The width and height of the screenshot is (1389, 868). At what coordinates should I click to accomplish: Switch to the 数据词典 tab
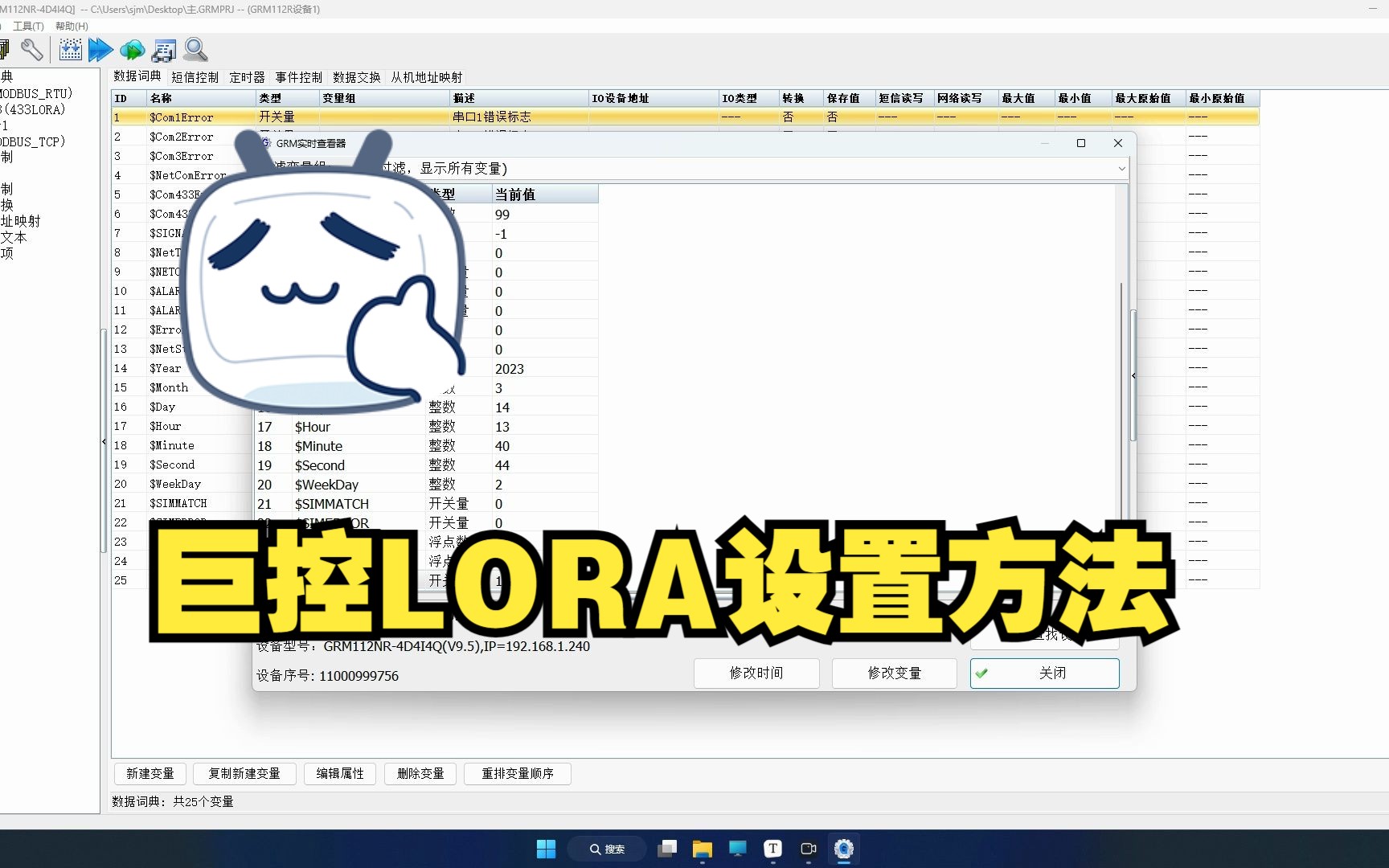coord(137,76)
